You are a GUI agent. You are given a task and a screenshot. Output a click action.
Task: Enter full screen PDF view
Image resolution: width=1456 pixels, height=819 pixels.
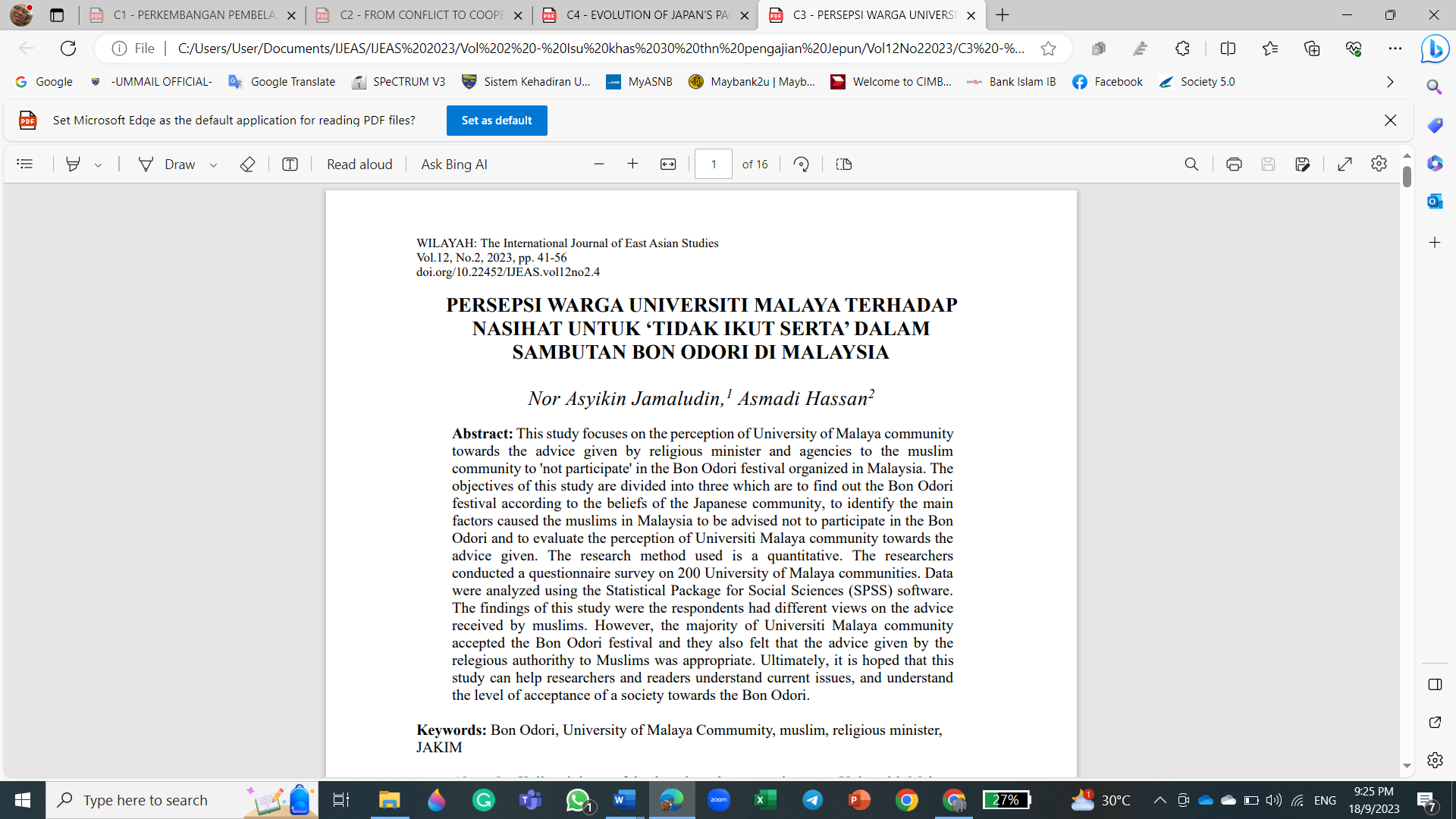pyautogui.click(x=1345, y=164)
